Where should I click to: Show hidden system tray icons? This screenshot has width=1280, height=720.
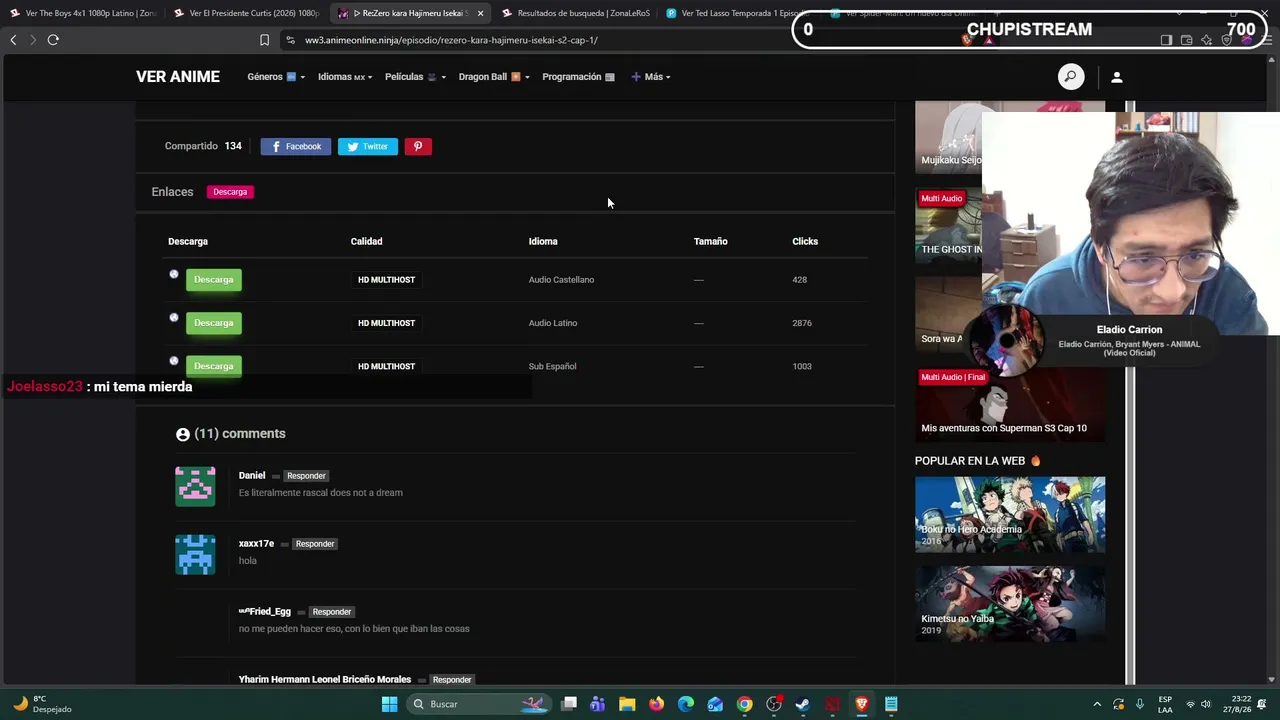coord(1097,704)
